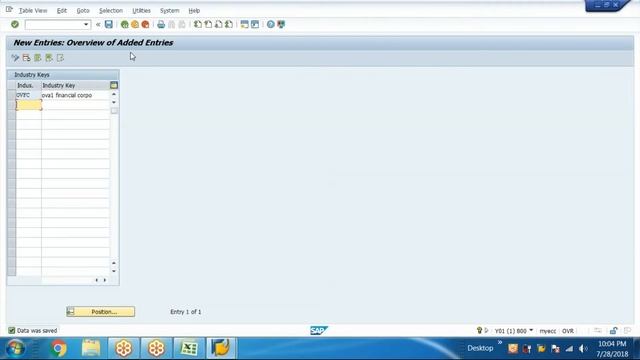Select the row marker beside OVFC
The image size is (640, 360).
(x=11, y=95)
